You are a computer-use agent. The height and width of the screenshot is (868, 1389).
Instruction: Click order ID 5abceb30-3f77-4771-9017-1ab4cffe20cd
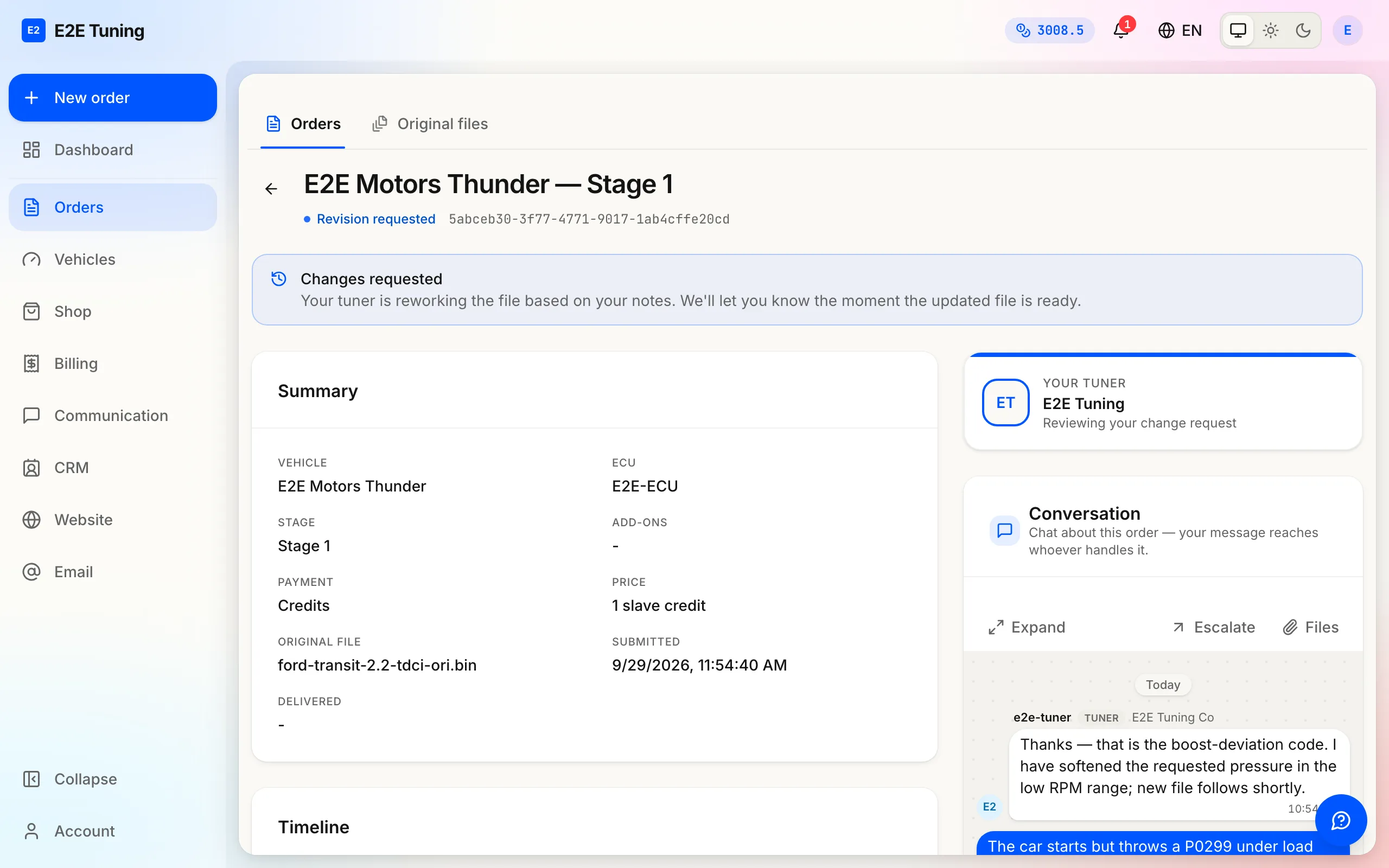(589, 219)
